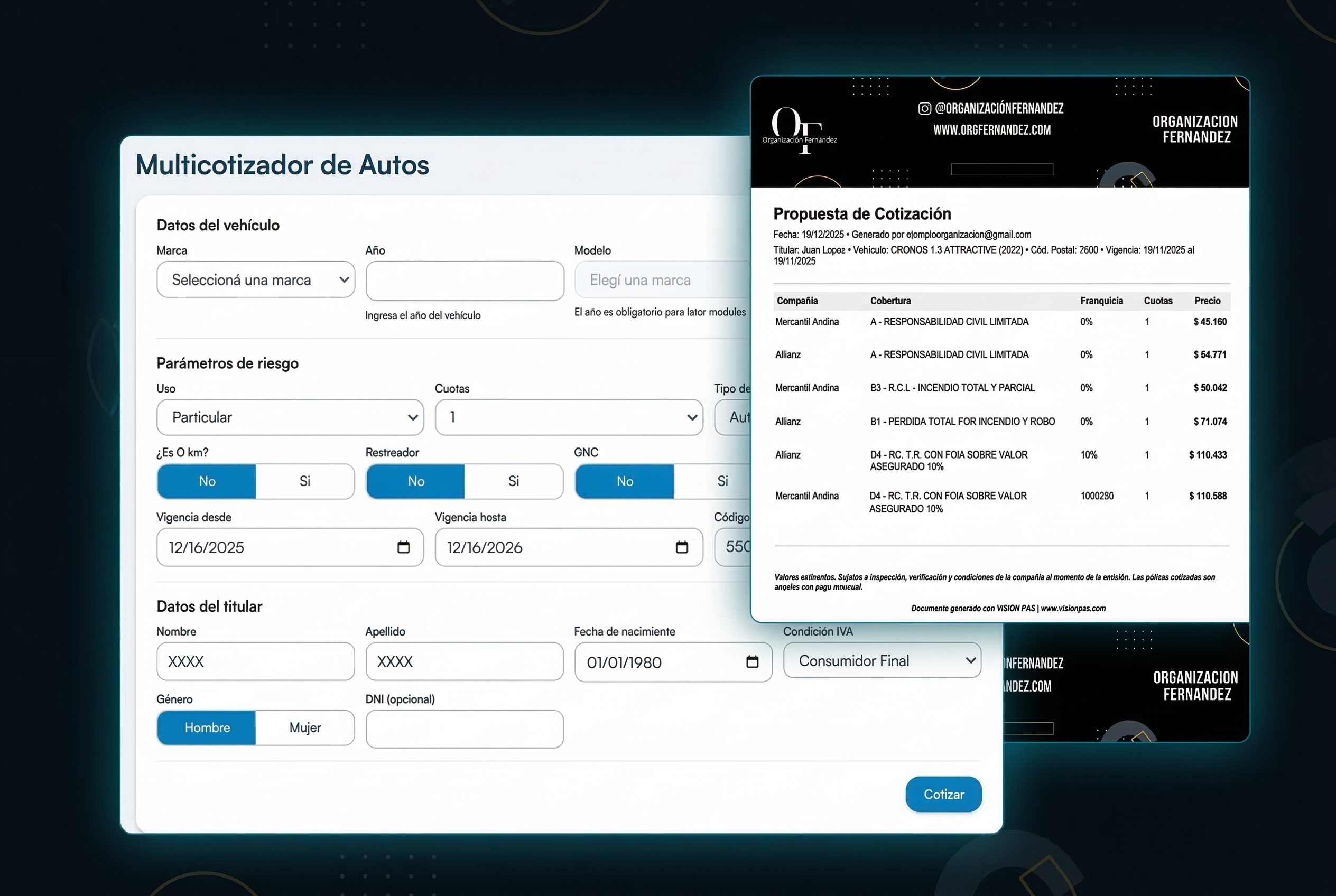This screenshot has width=1336, height=896.
Task: Select Mujer as Género
Action: coord(306,727)
